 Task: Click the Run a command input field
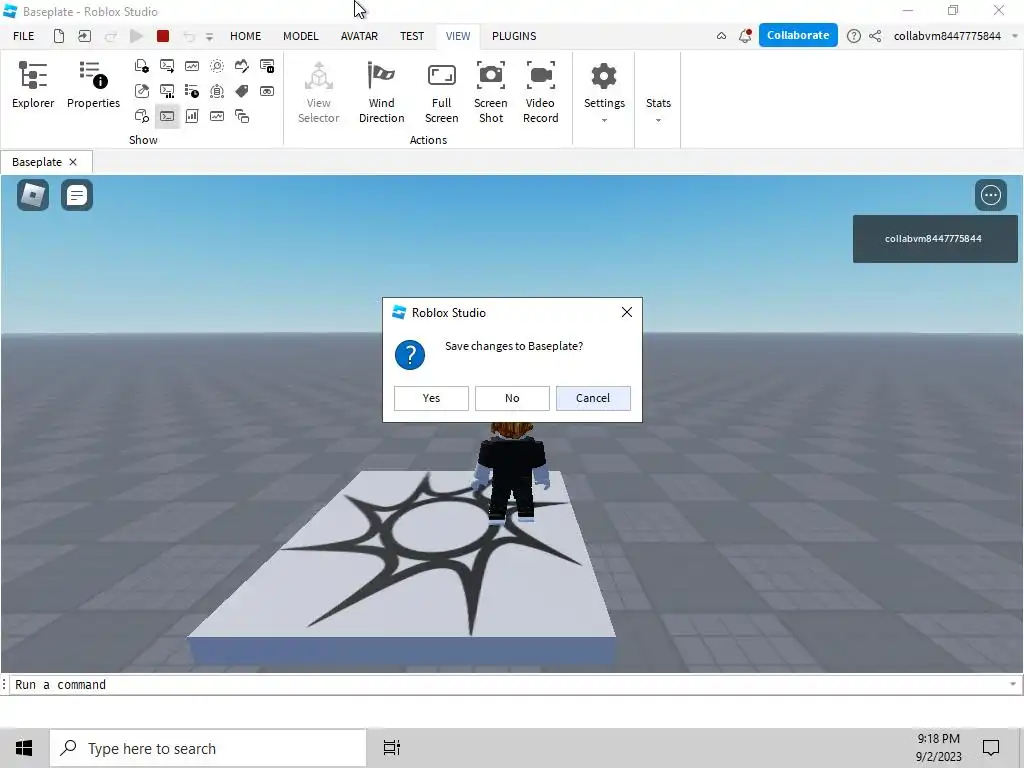pos(509,684)
